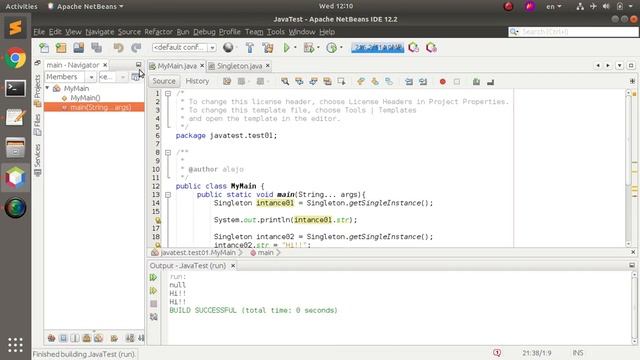Click the Find Selection magnifier icon
The width and height of the screenshot is (640, 360).
click(x=285, y=82)
